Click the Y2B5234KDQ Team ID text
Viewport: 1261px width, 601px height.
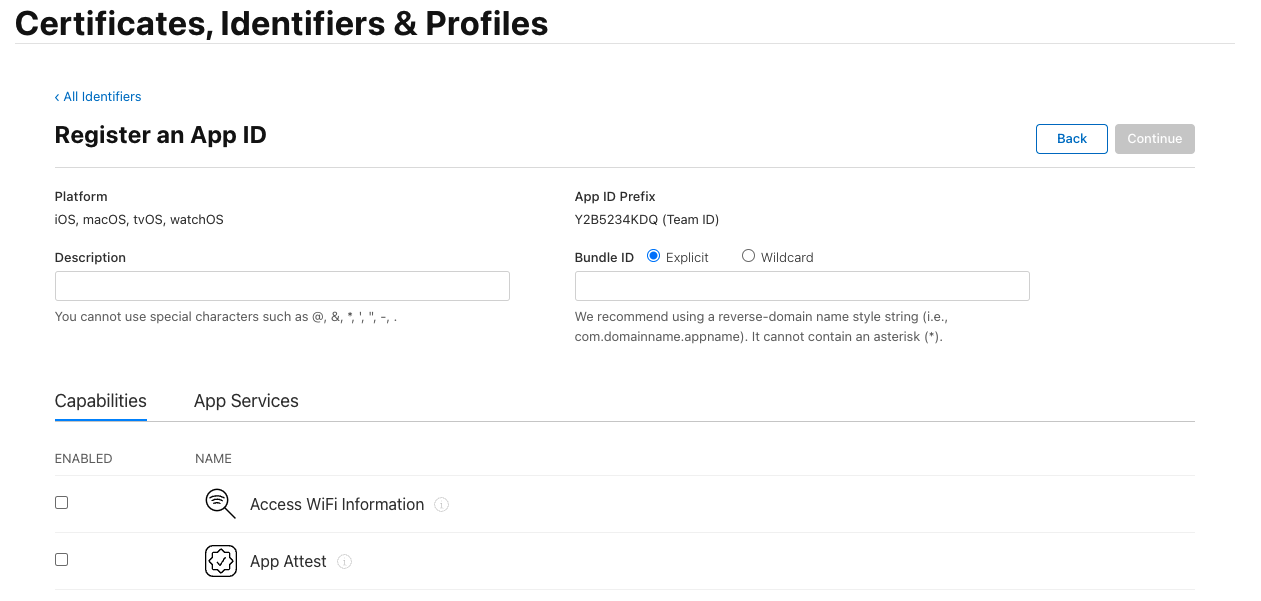[x=648, y=219]
